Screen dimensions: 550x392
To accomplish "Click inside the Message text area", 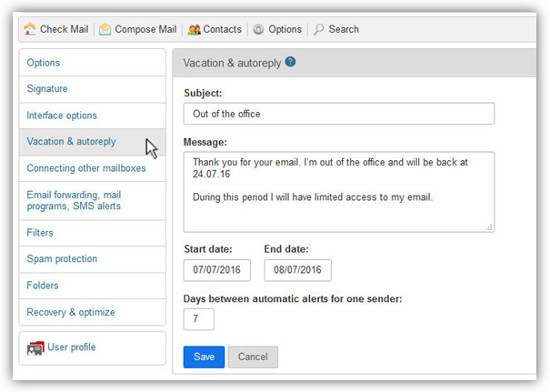I will click(339, 192).
